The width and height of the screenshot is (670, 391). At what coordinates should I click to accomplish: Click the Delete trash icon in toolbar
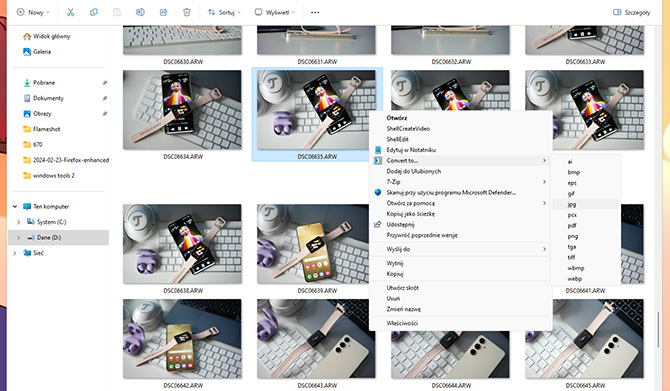pyautogui.click(x=187, y=12)
